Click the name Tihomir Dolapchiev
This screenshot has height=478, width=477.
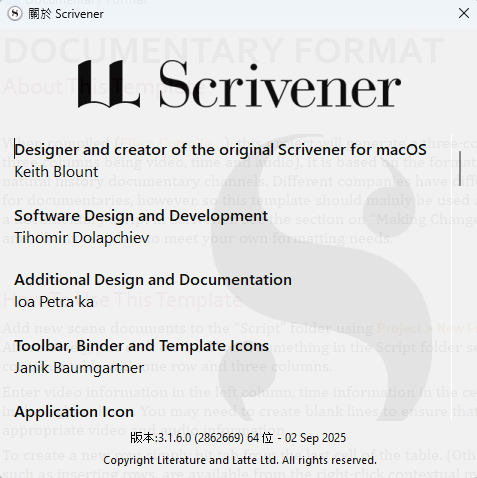coord(82,238)
